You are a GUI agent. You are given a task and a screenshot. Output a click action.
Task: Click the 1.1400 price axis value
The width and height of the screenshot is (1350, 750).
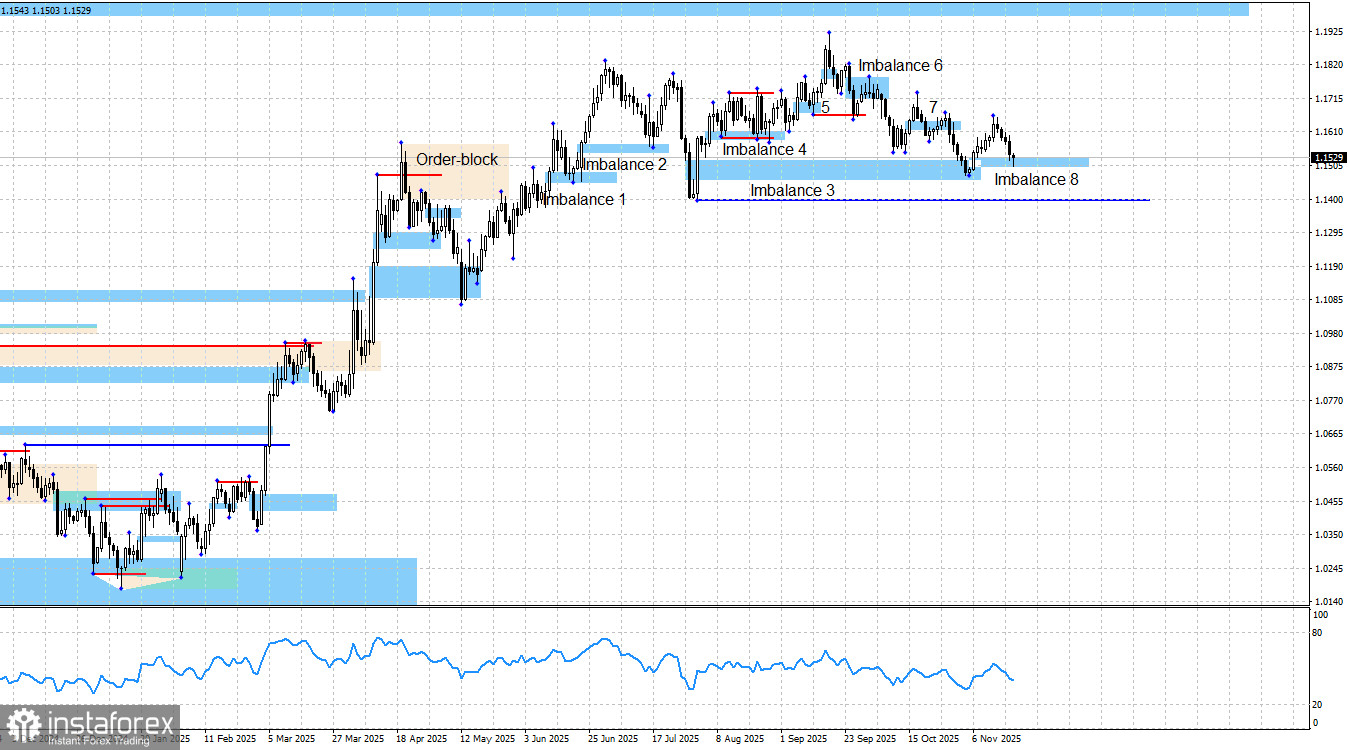tap(1330, 200)
